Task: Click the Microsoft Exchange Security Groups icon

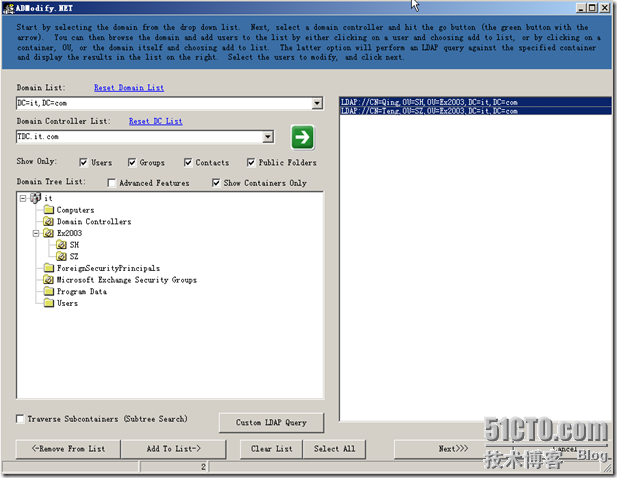Action: 49,280
